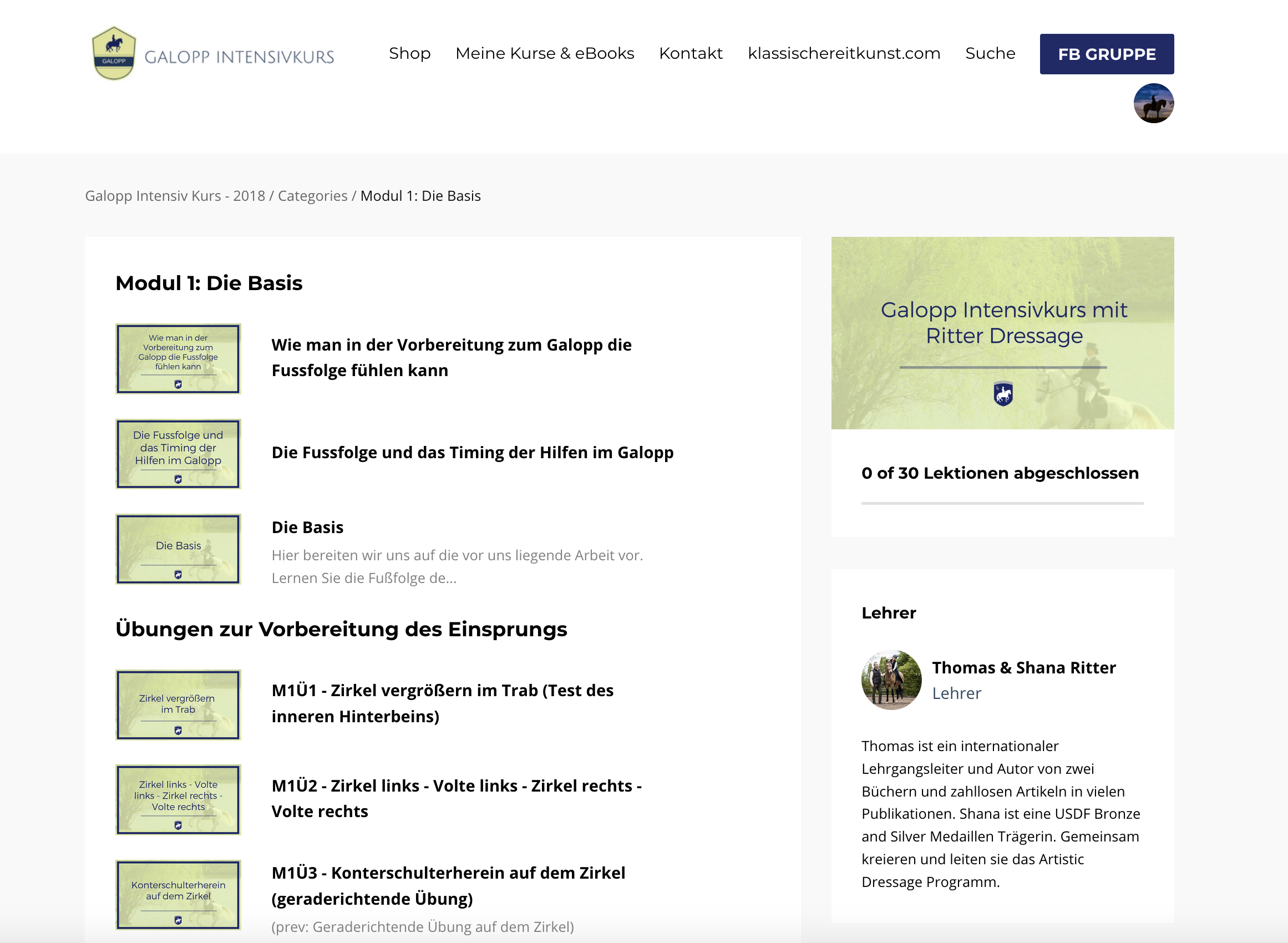Click the Categories breadcrumb link
Viewport: 1288px width, 943px height.
click(x=312, y=196)
